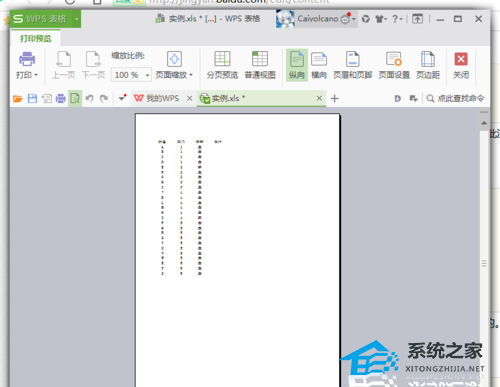Click the export to PDF icon in quick toolbar
Image resolution: width=500 pixels, height=387 pixels.
47,98
